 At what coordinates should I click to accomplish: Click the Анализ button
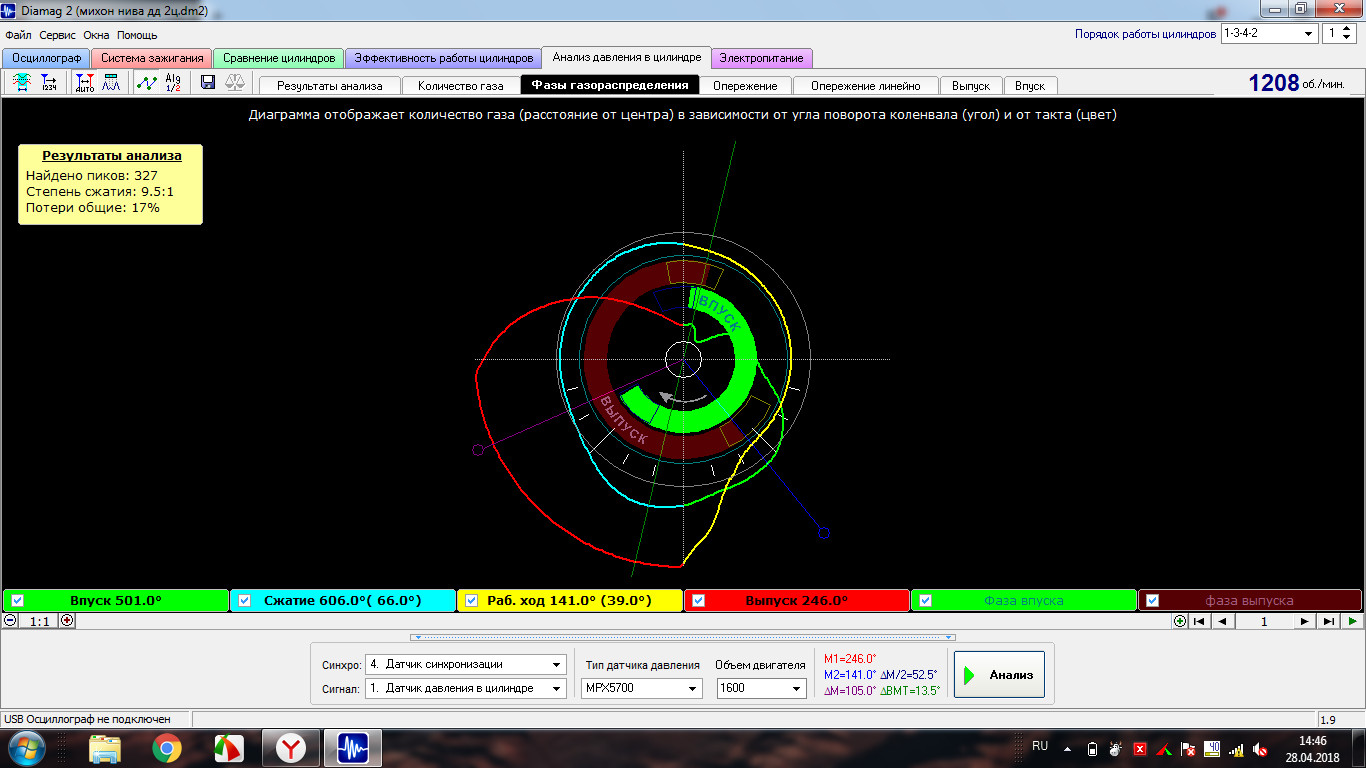click(999, 675)
